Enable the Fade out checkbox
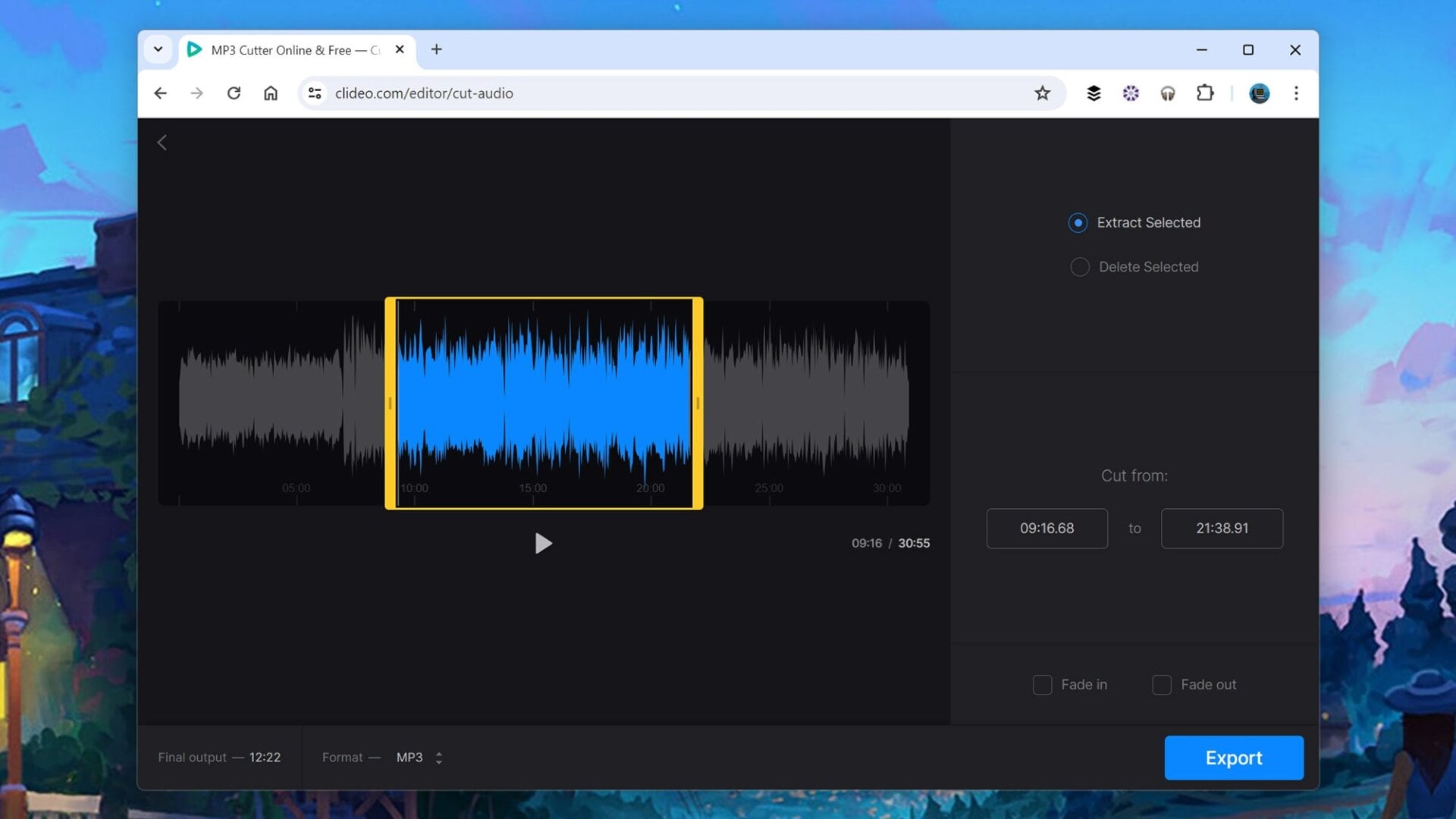Image resolution: width=1456 pixels, height=819 pixels. 1161,684
